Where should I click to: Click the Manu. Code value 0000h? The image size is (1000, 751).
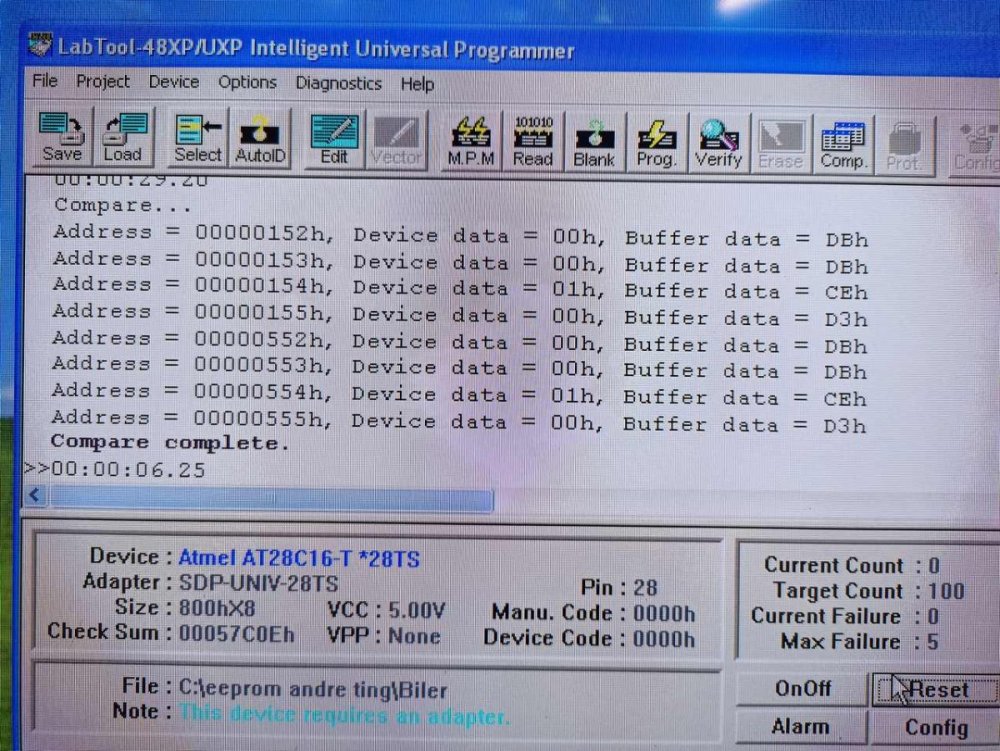(x=663, y=613)
